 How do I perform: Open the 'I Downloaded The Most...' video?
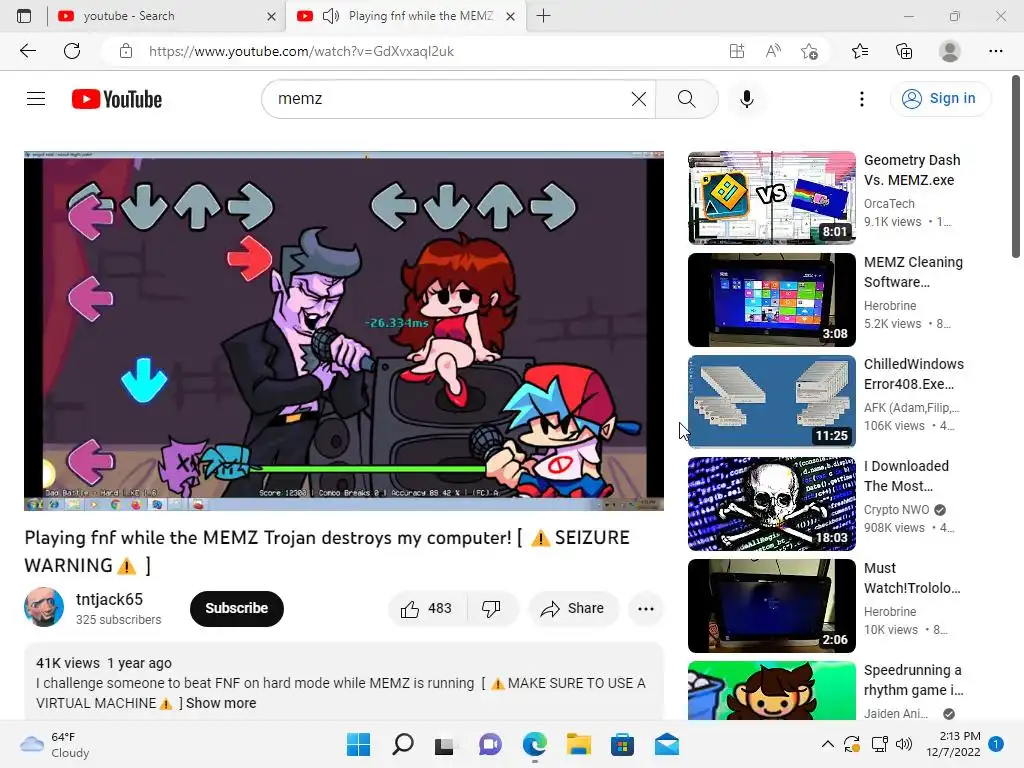[x=906, y=475]
